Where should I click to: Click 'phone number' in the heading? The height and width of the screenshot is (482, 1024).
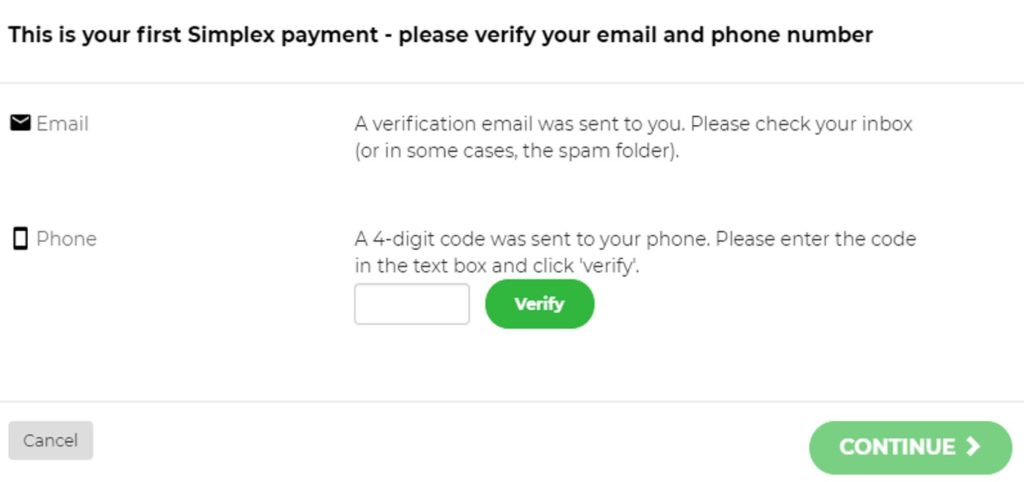click(x=792, y=35)
